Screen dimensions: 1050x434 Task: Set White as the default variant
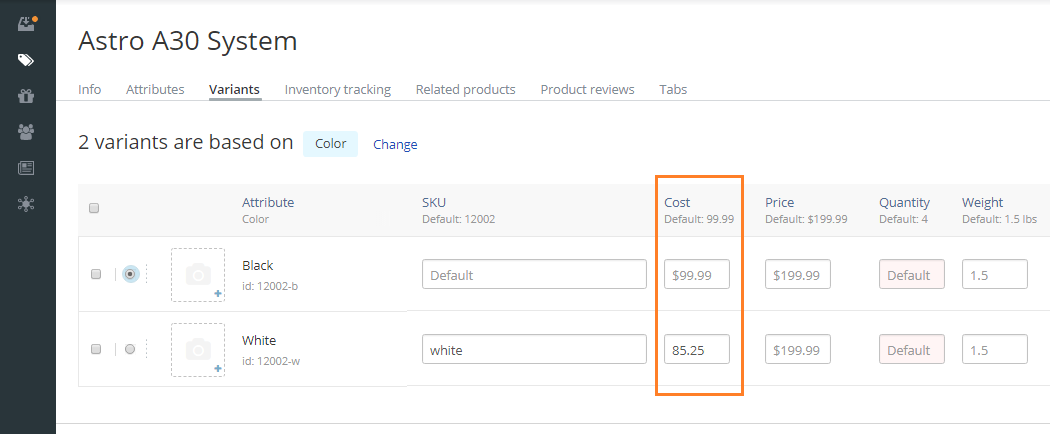click(x=130, y=349)
